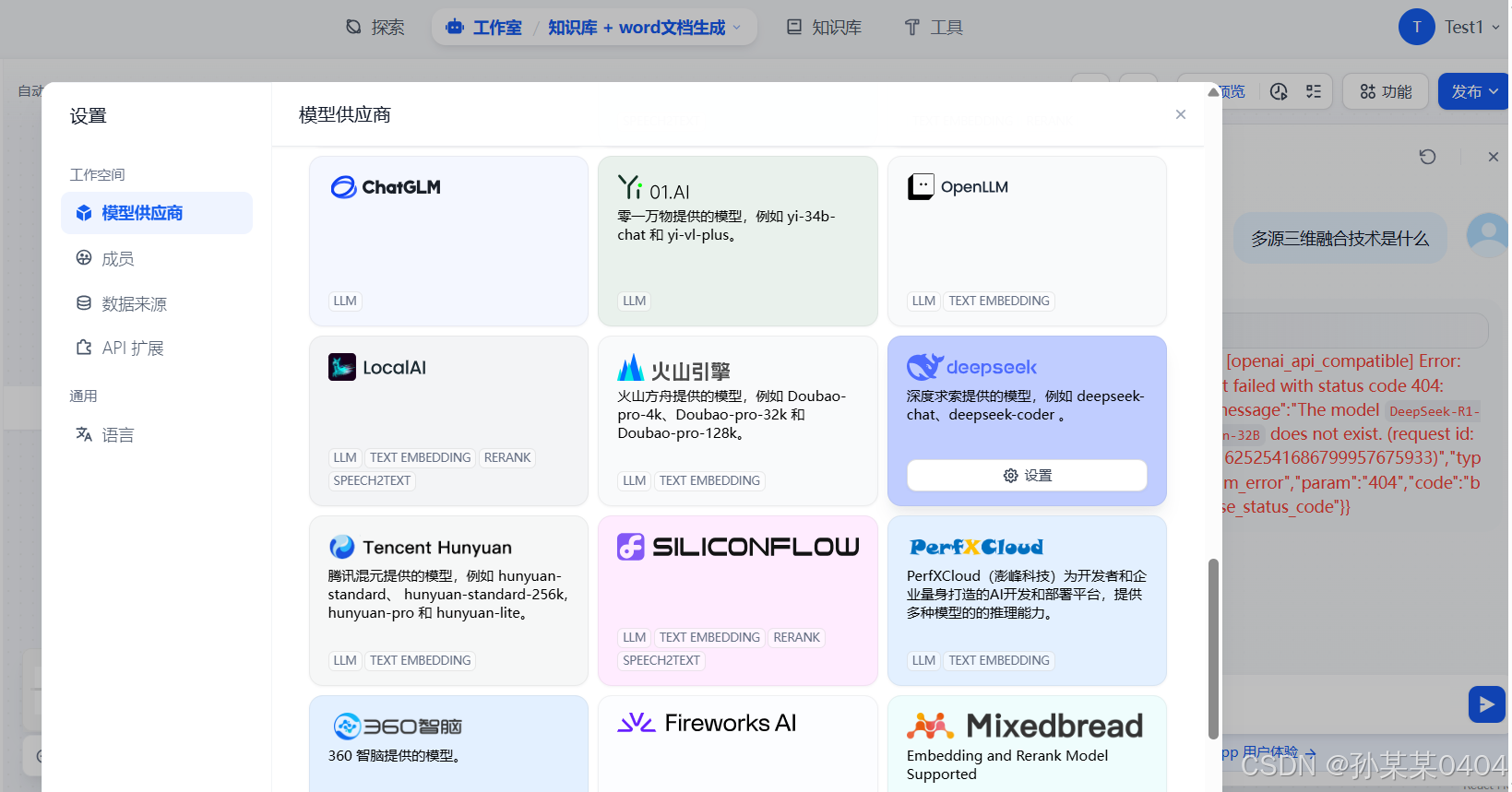Click TEXT EMBEDDING tag on PerfXCloud card
Viewport: 1512px width, 792px height.
[999, 660]
